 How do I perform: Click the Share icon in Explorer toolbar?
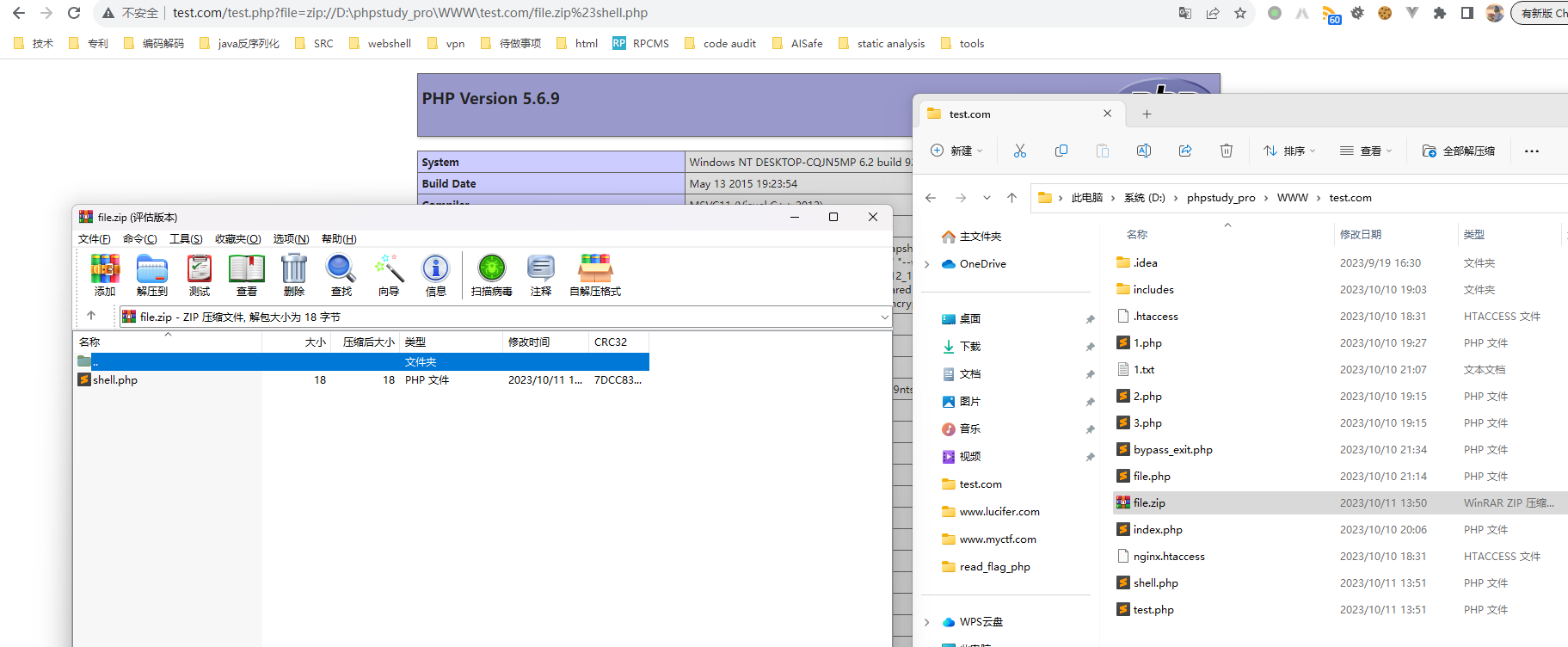(1185, 151)
